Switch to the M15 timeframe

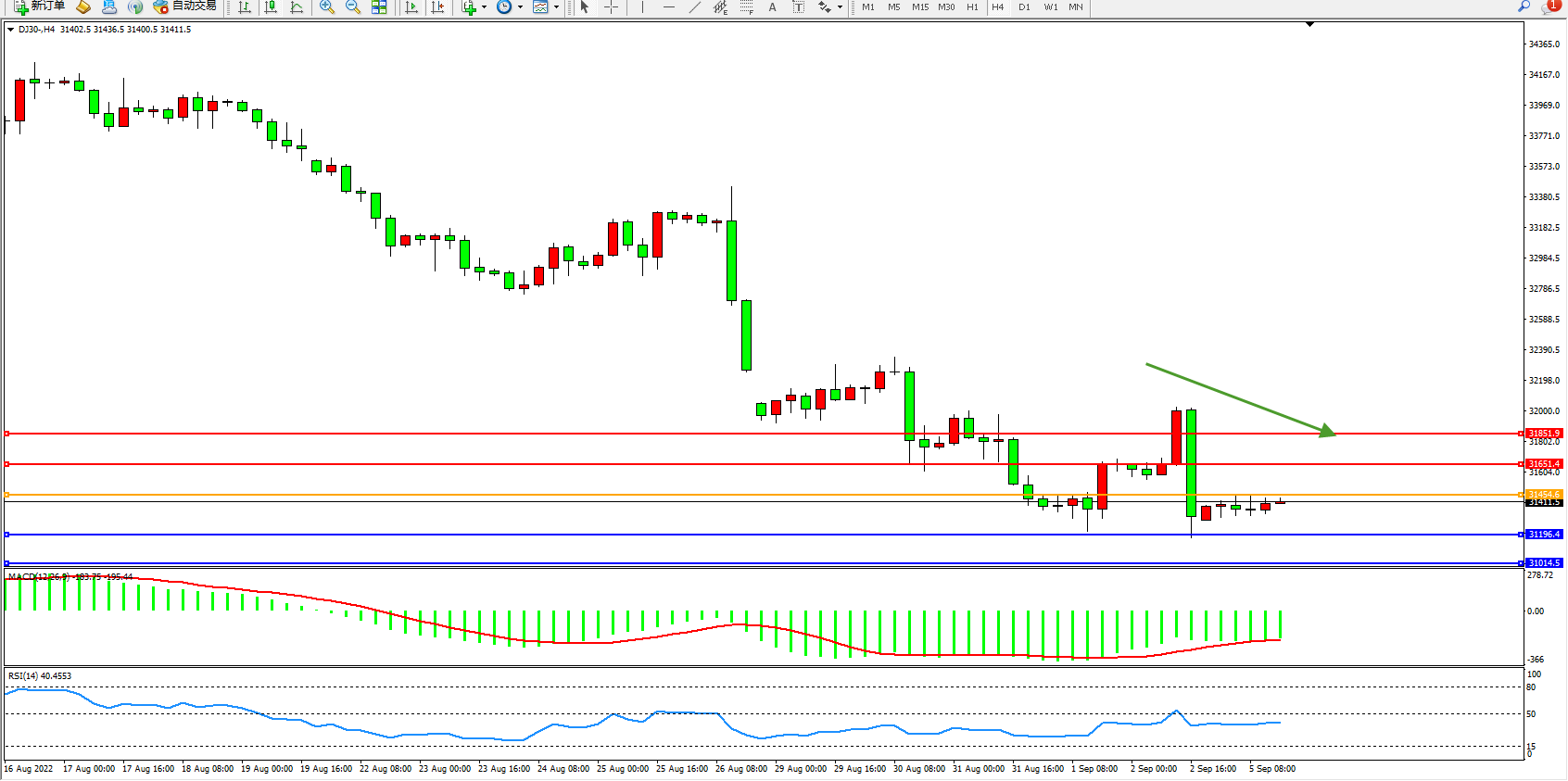click(919, 7)
